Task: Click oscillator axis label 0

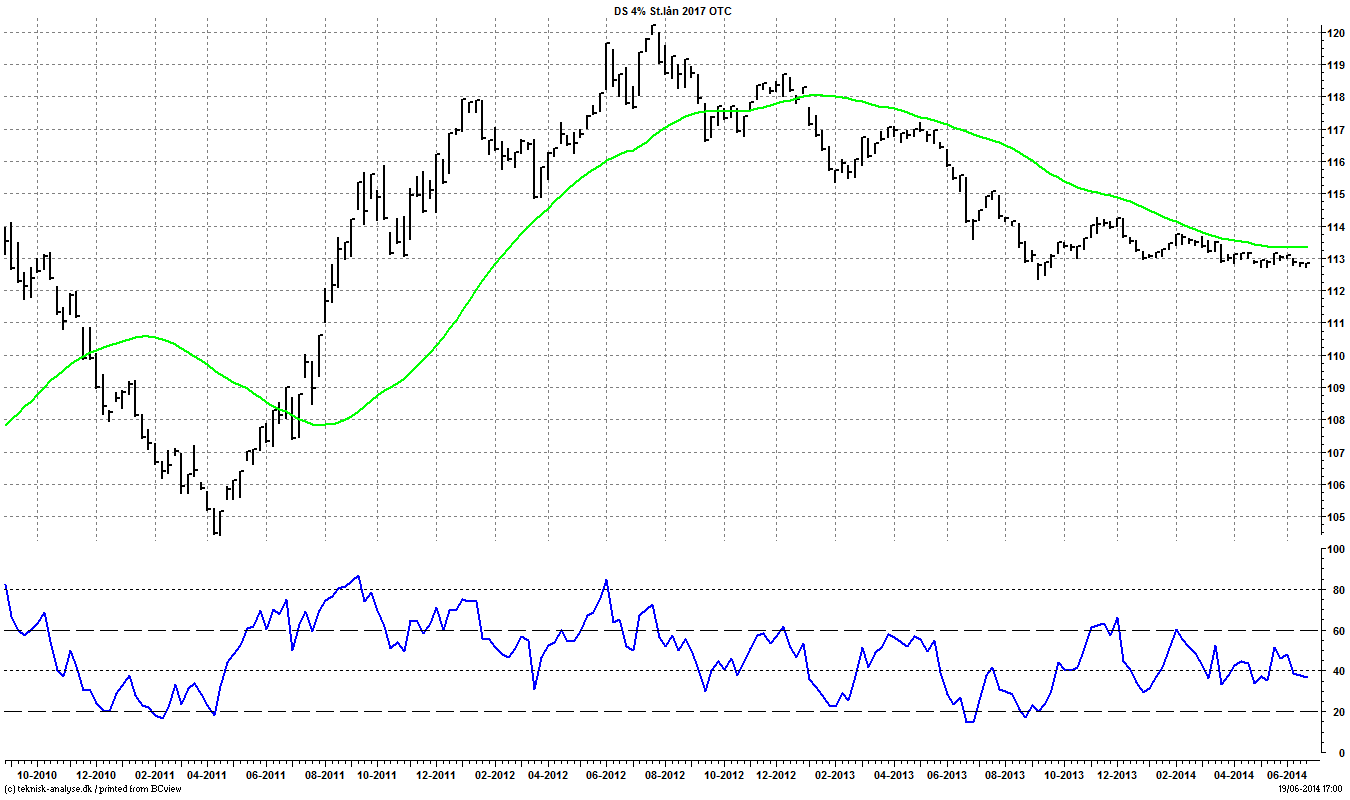Action: 1340,752
